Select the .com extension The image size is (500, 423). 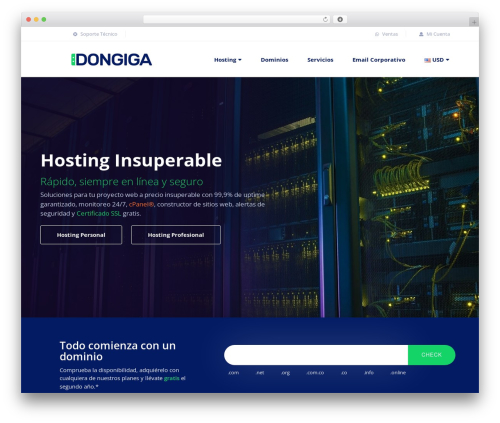(233, 373)
